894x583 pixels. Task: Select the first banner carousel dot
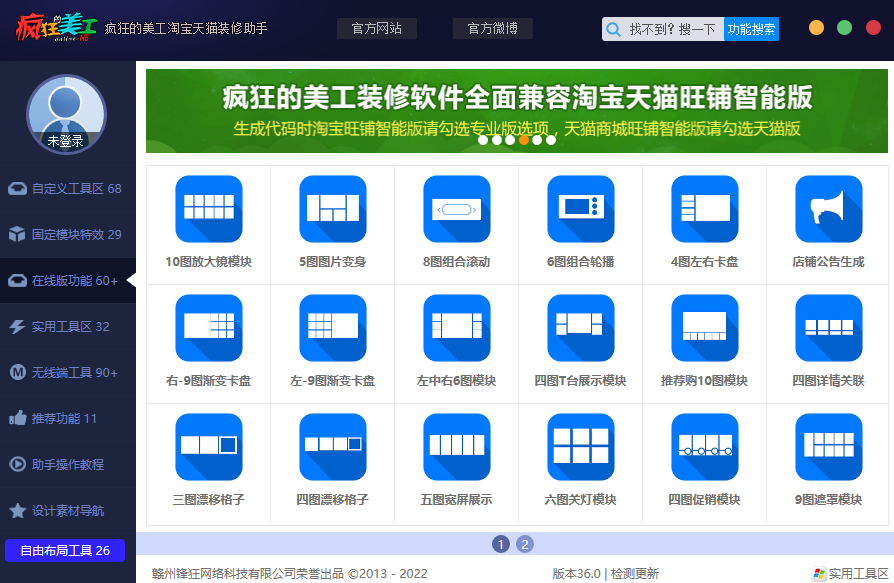pyautogui.click(x=483, y=140)
